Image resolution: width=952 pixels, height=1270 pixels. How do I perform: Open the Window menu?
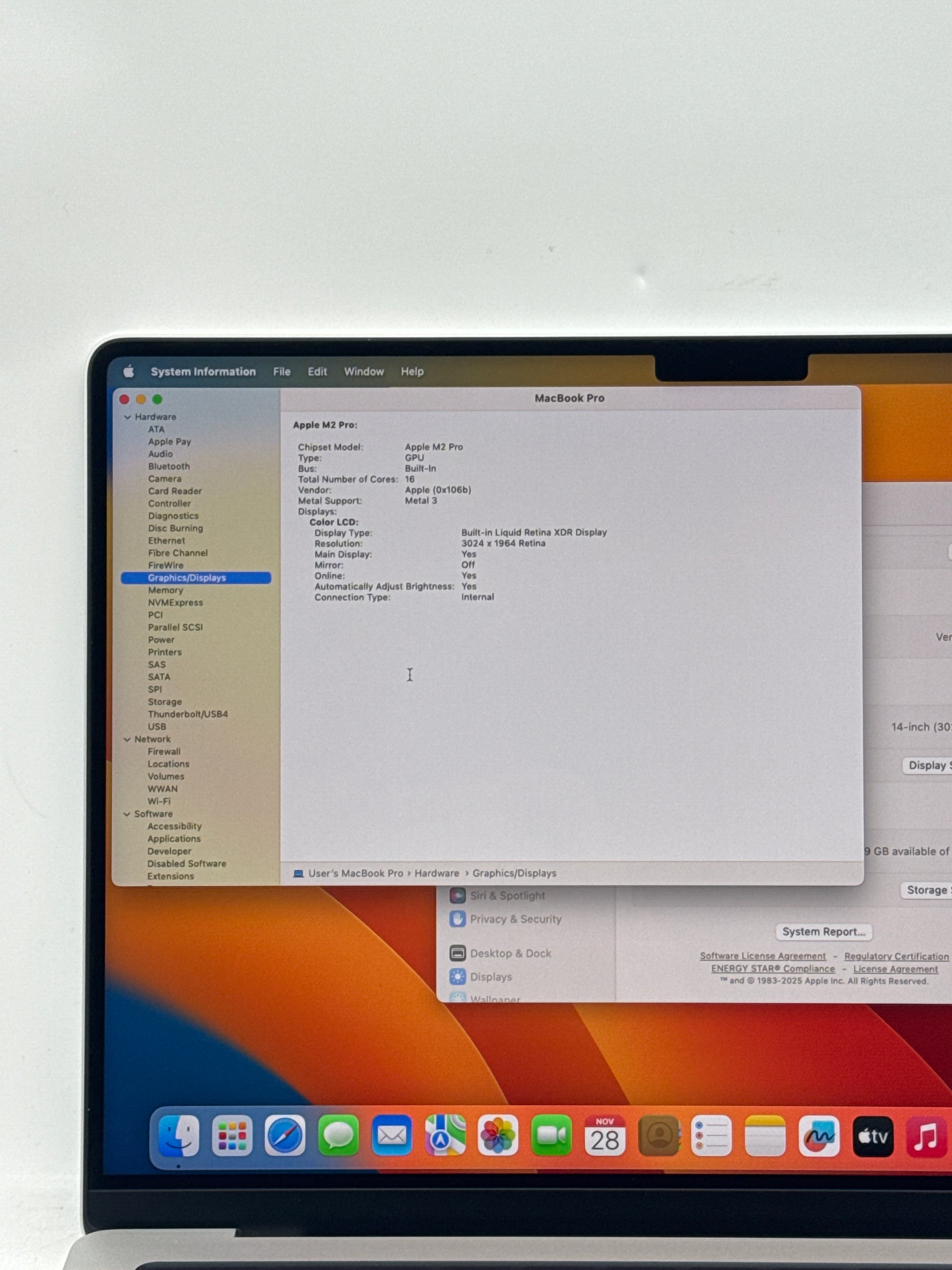coord(364,371)
